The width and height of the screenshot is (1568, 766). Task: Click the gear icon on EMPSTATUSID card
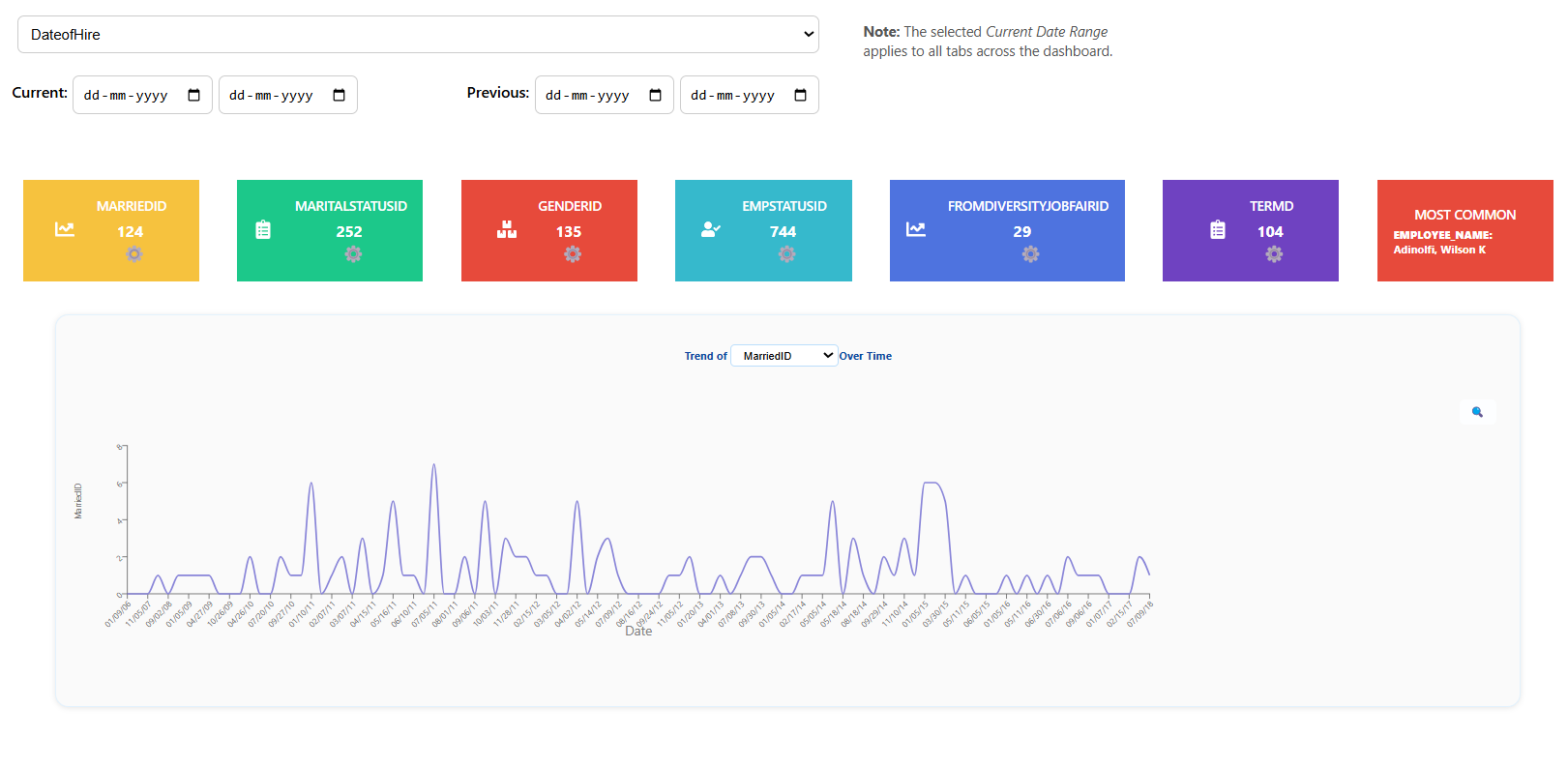[786, 254]
